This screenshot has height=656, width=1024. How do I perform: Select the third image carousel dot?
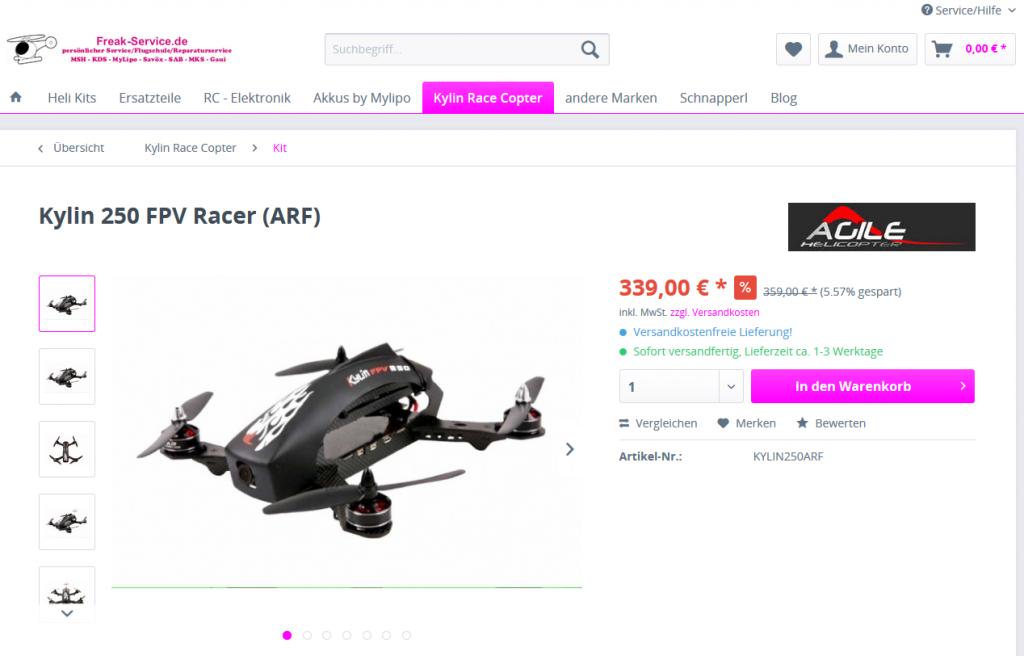(327, 635)
